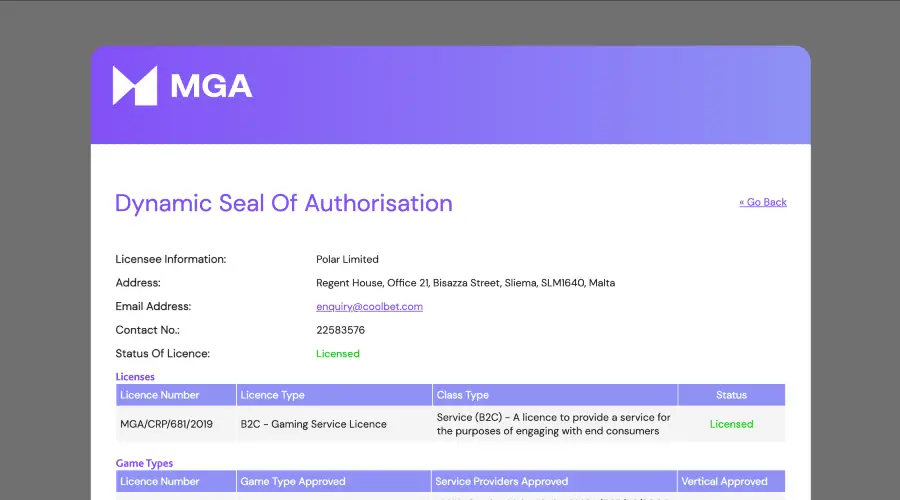Screen dimensions: 900x500
Task: Click the Game Type Approved column header
Action: (x=333, y=482)
